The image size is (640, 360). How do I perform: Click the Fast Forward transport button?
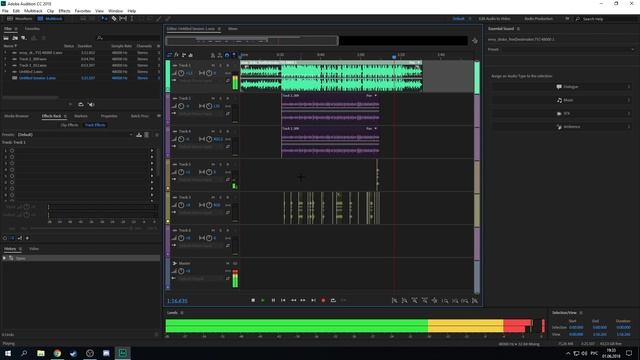(x=303, y=300)
